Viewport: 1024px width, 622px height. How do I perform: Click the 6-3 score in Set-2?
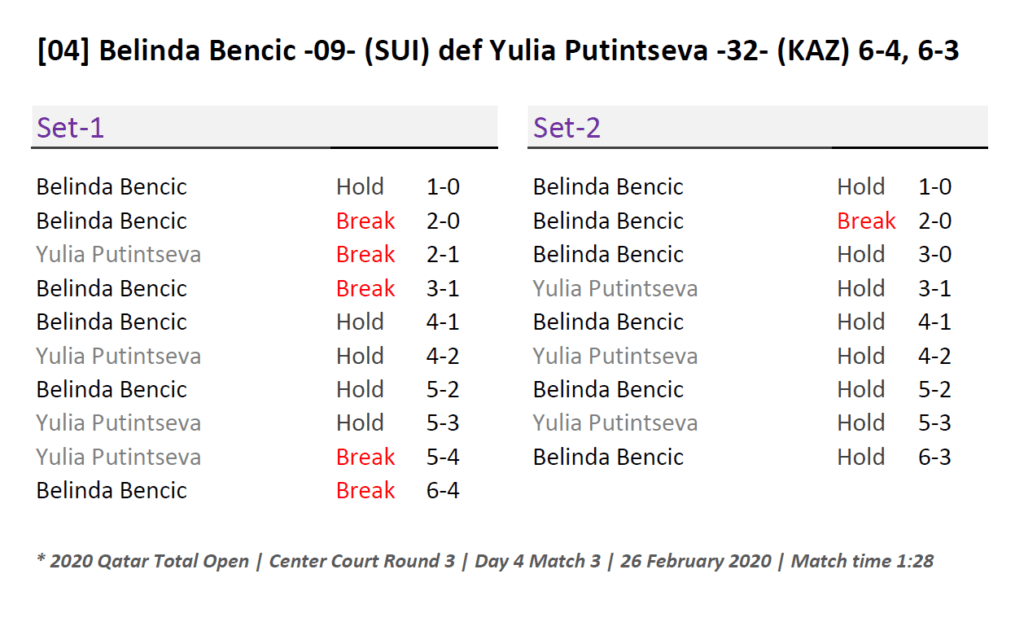(x=935, y=457)
